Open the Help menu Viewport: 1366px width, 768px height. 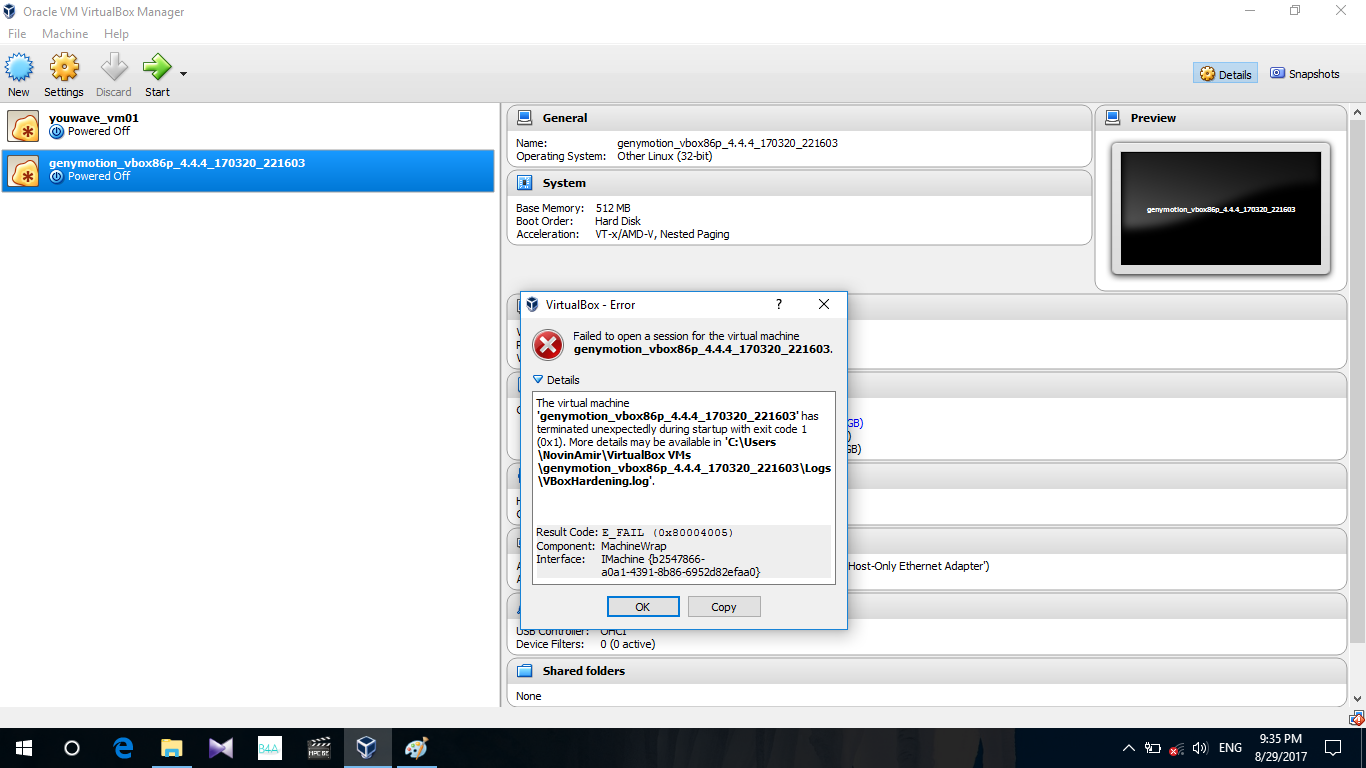click(116, 34)
